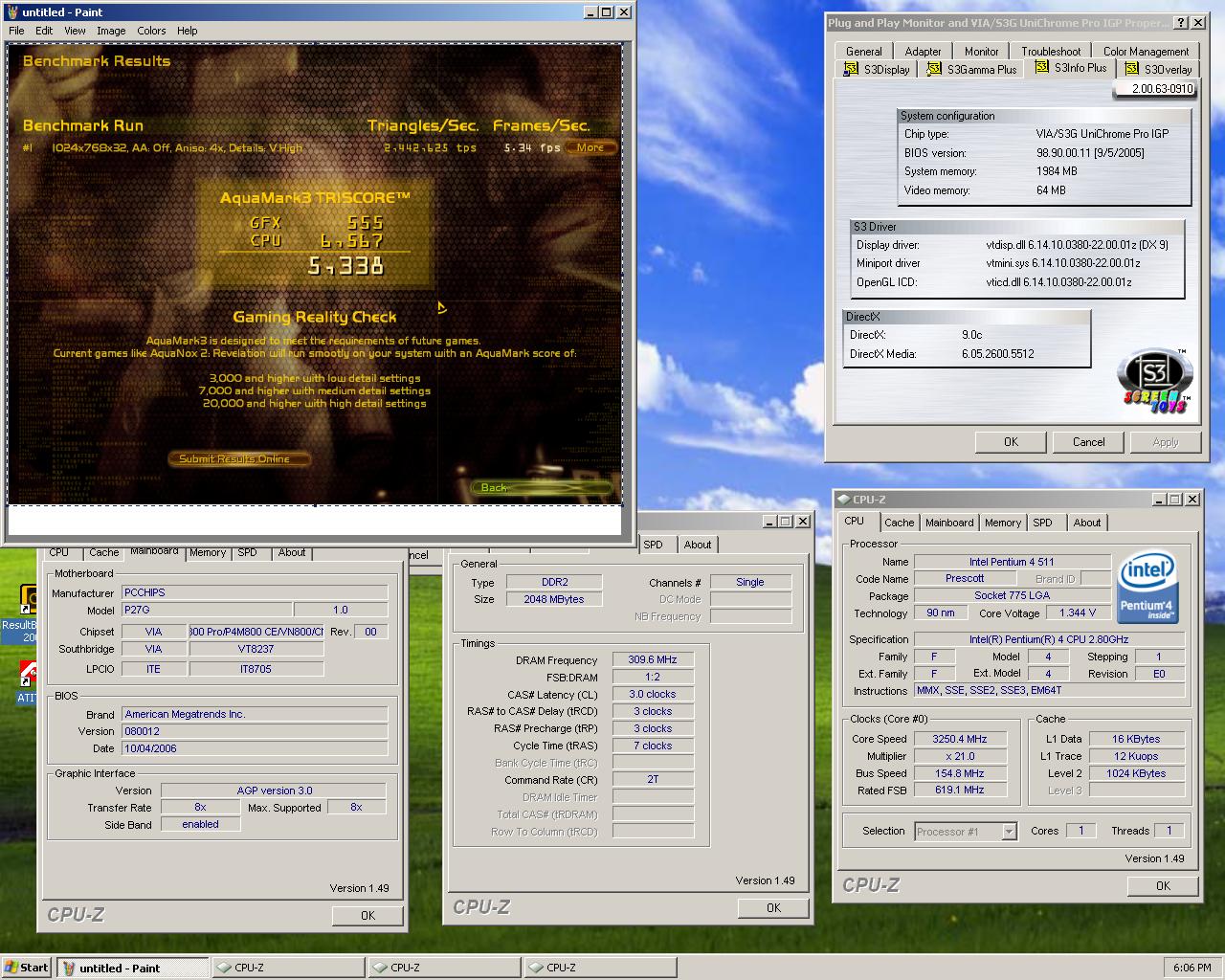1225x980 pixels.
Task: Click the mainboard Manufacturer field PCCHIPS
Action: tap(255, 592)
